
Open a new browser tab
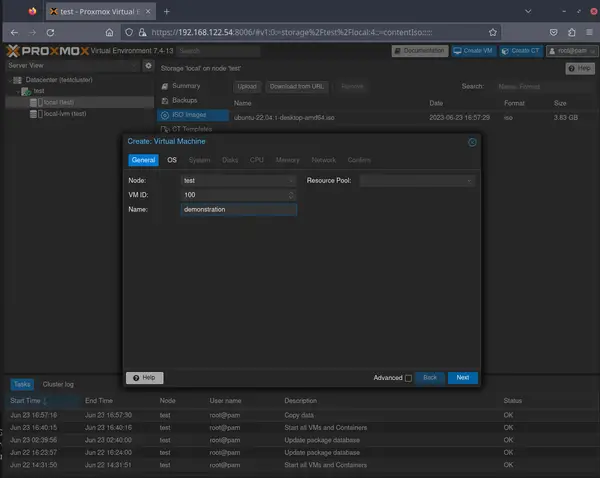[x=166, y=11]
